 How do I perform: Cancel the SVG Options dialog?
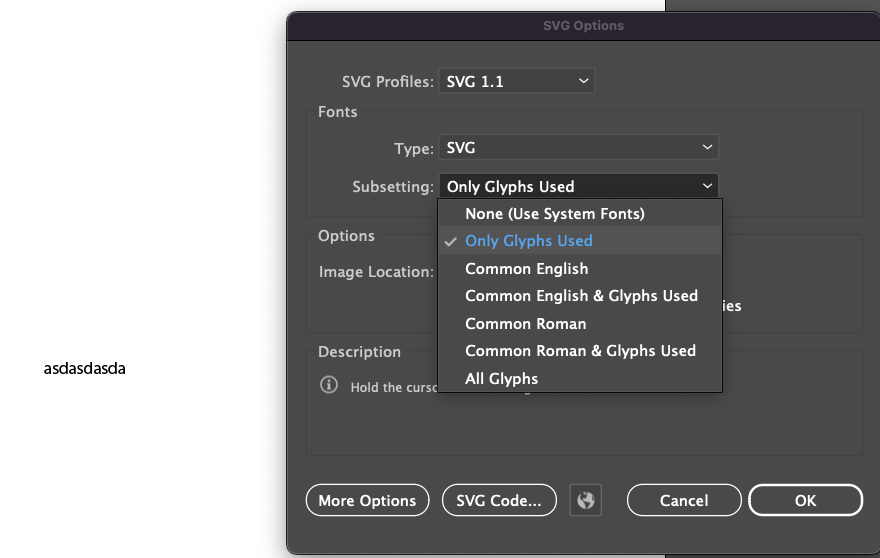pyautogui.click(x=684, y=501)
